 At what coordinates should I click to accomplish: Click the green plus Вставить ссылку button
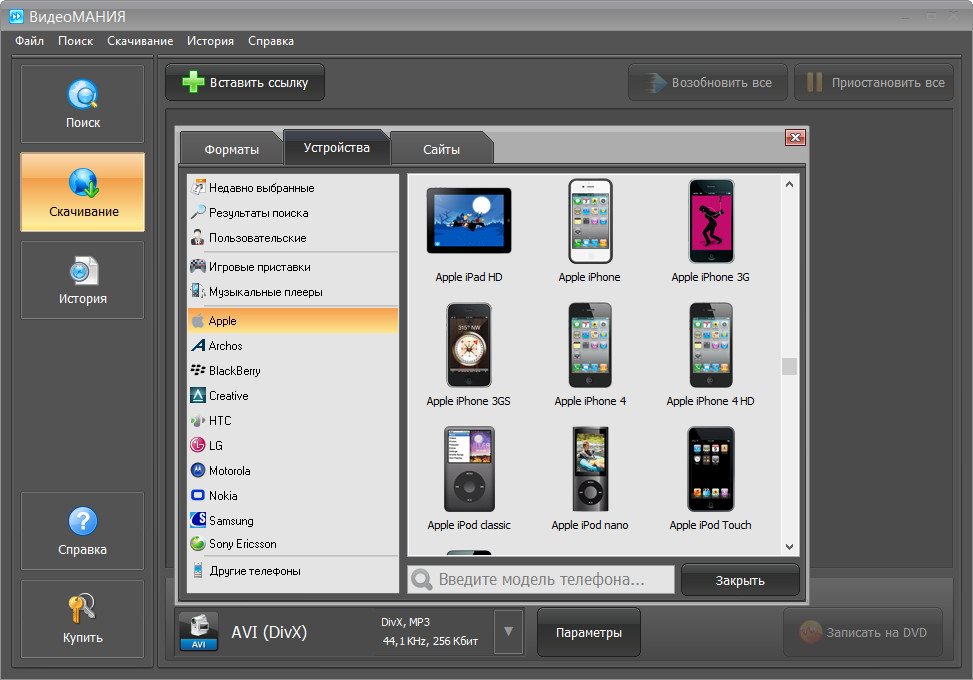[245, 83]
